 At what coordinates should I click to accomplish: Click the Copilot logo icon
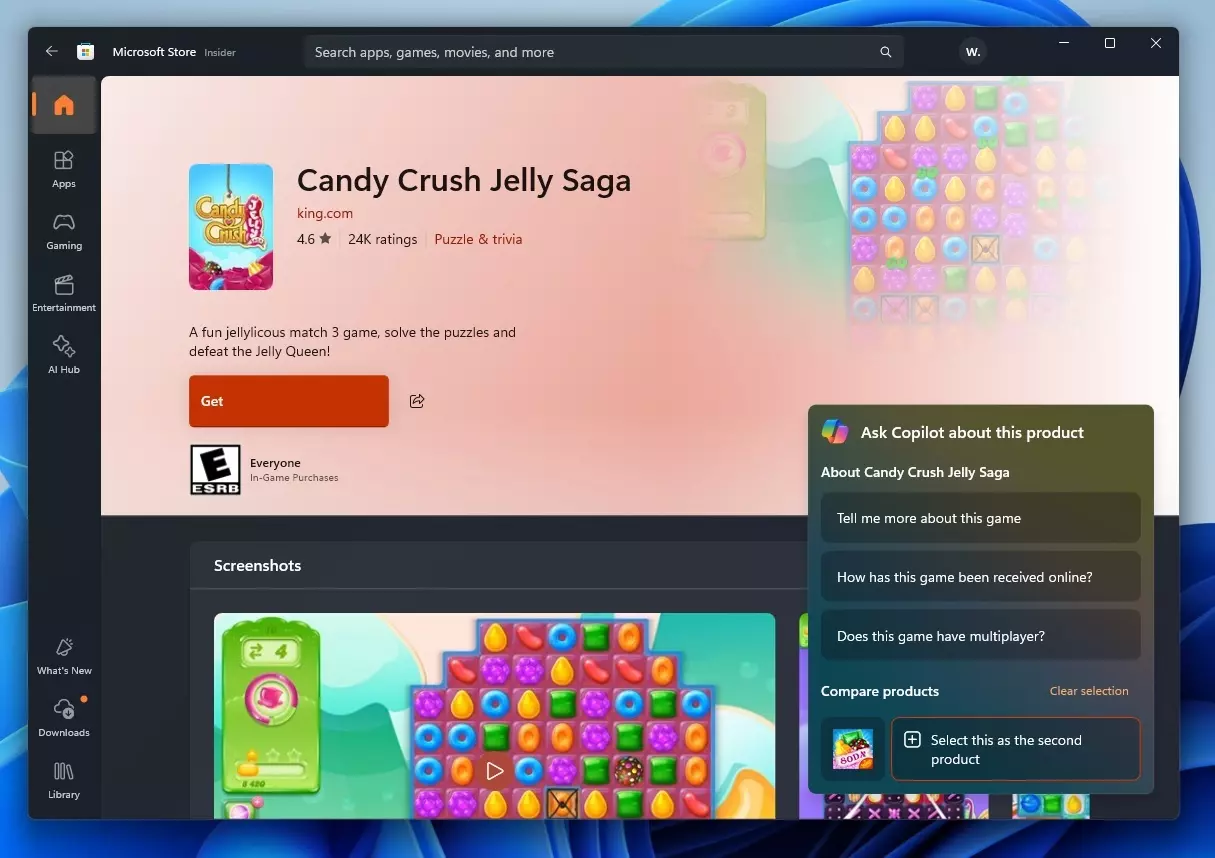pos(835,432)
